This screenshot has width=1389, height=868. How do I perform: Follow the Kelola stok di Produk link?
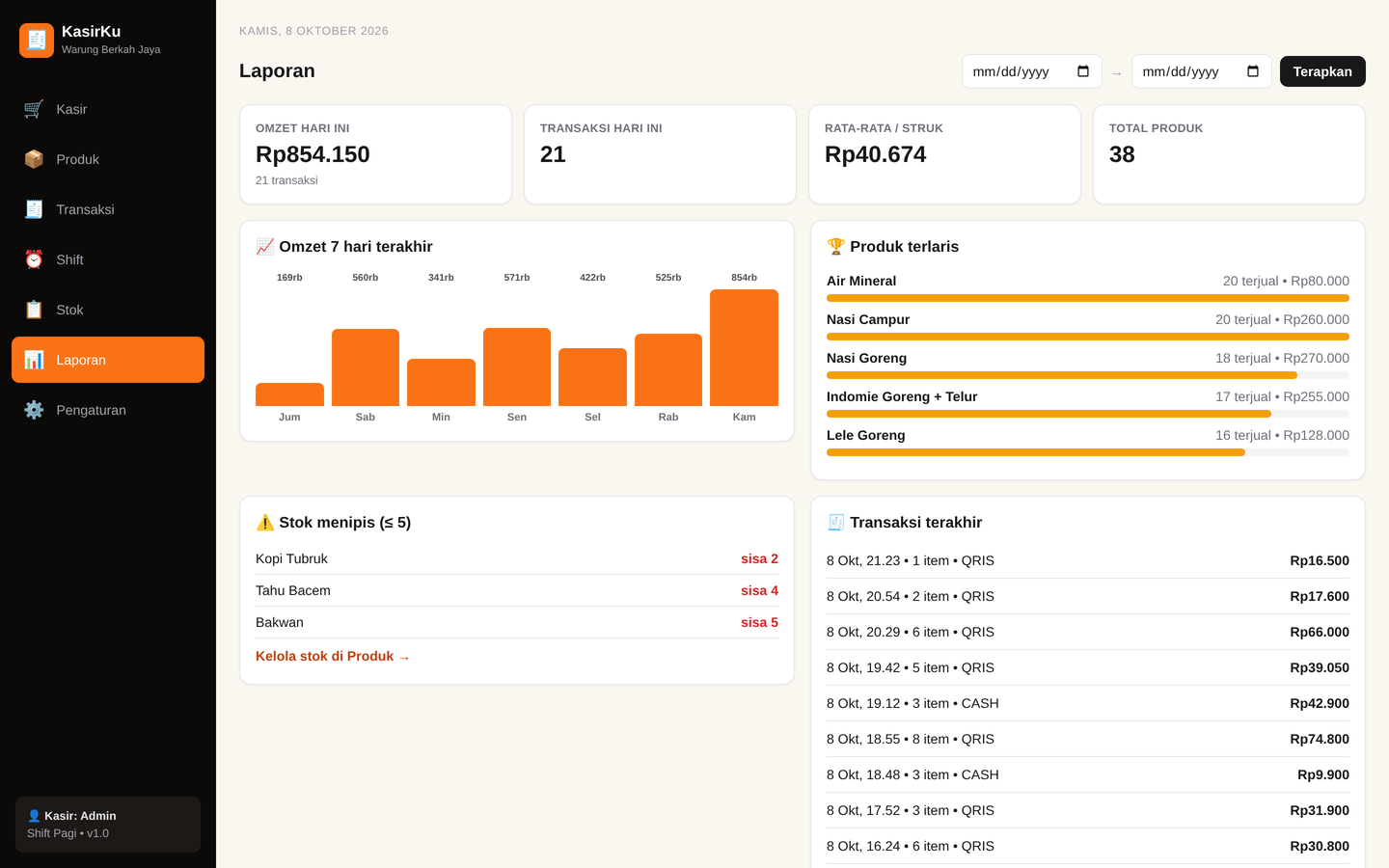(x=333, y=657)
